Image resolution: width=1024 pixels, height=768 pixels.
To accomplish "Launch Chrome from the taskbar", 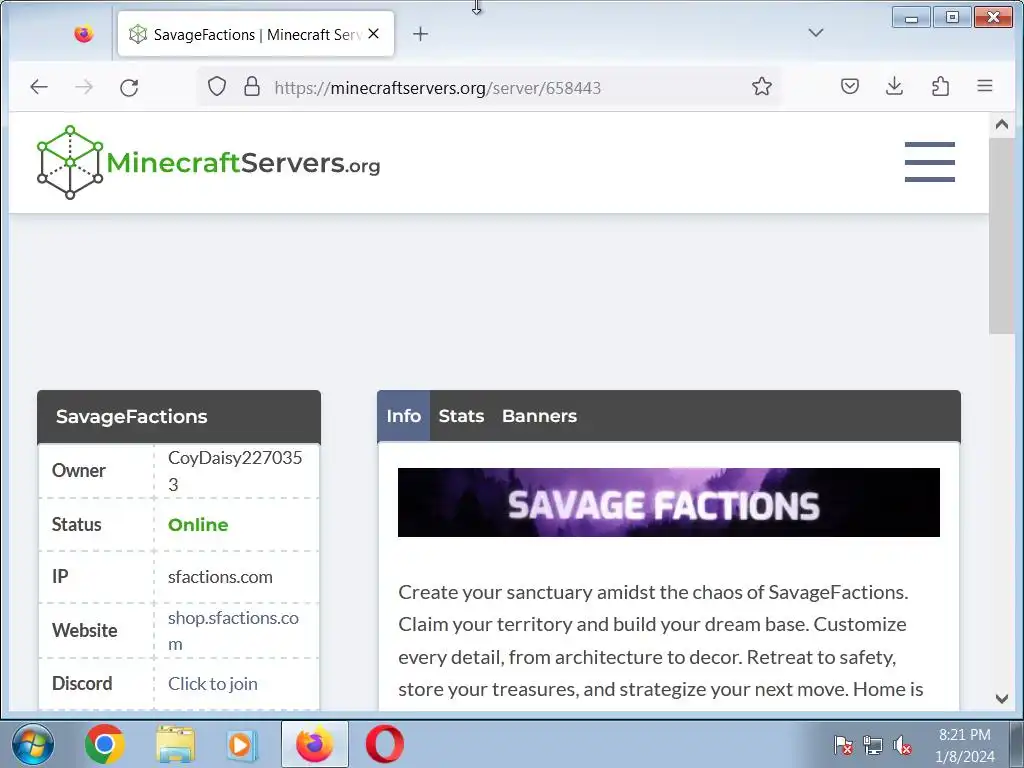I will tap(104, 744).
